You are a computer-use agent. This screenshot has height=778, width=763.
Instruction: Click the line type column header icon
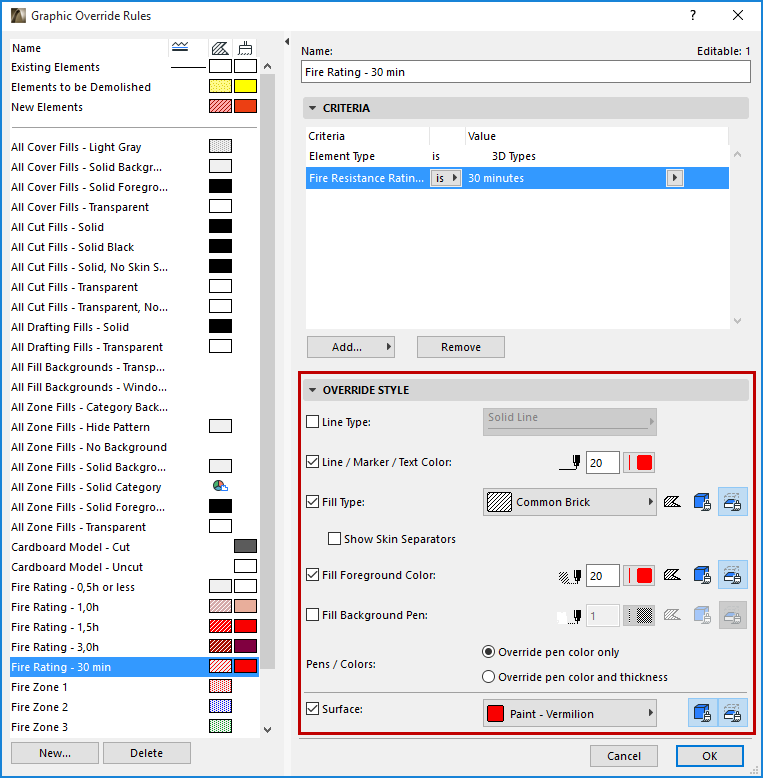point(180,48)
